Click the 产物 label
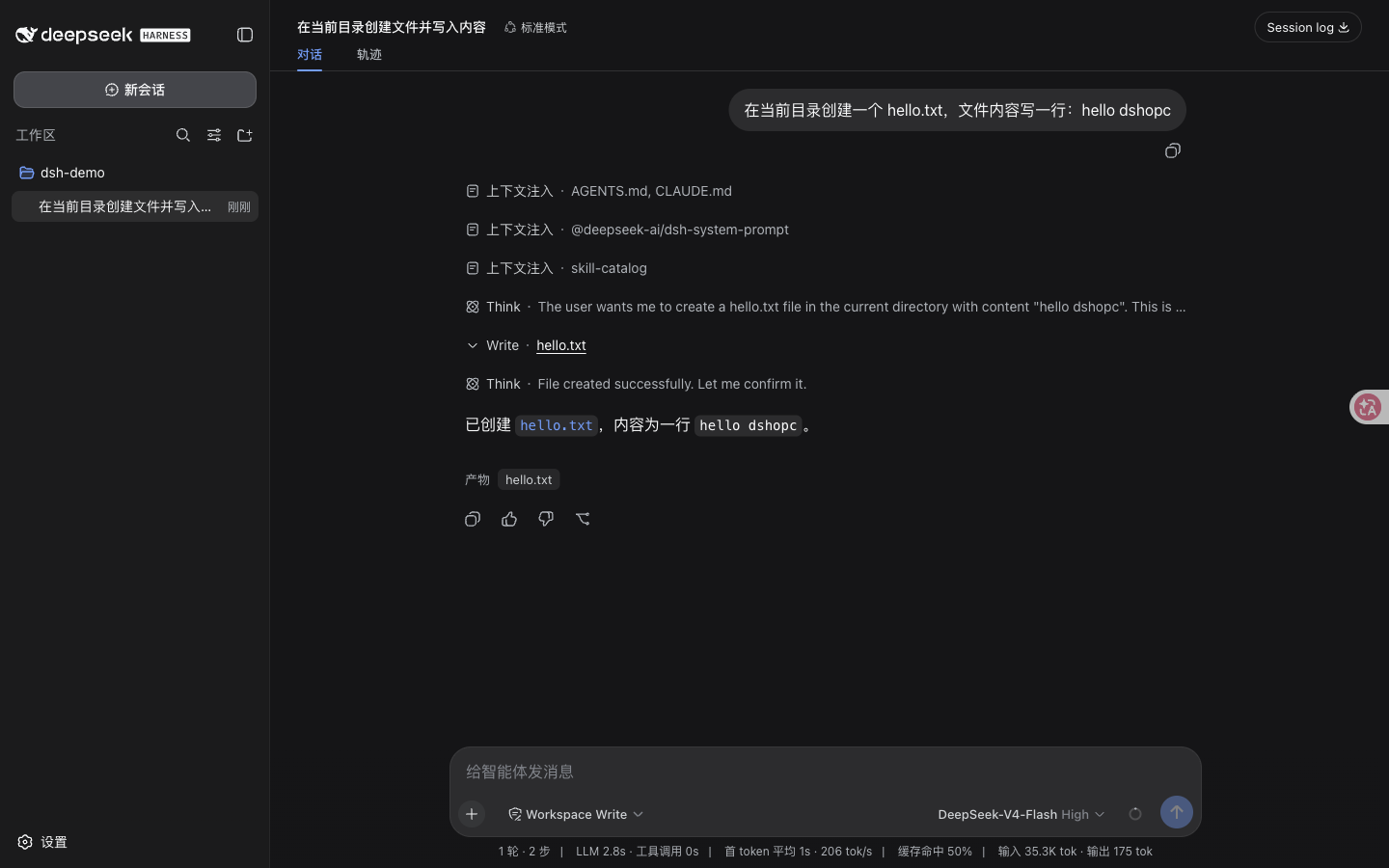 coord(477,479)
